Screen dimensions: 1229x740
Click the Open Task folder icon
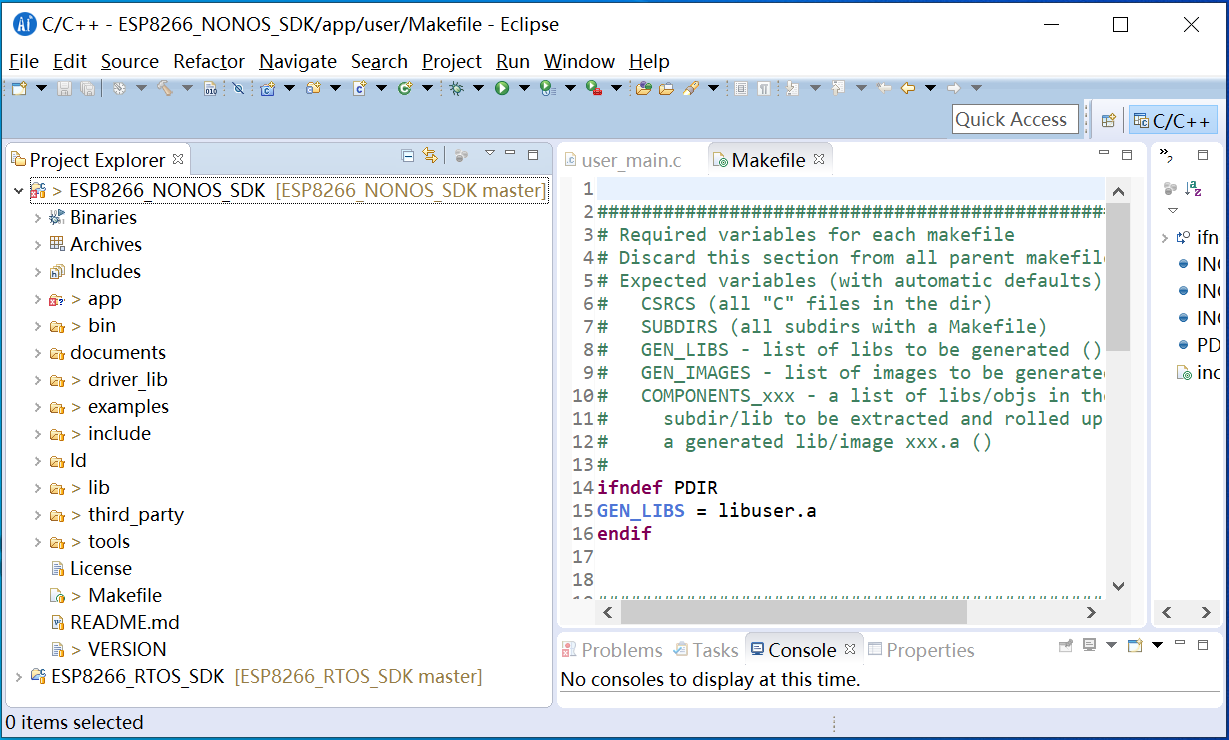pyautogui.click(x=666, y=88)
